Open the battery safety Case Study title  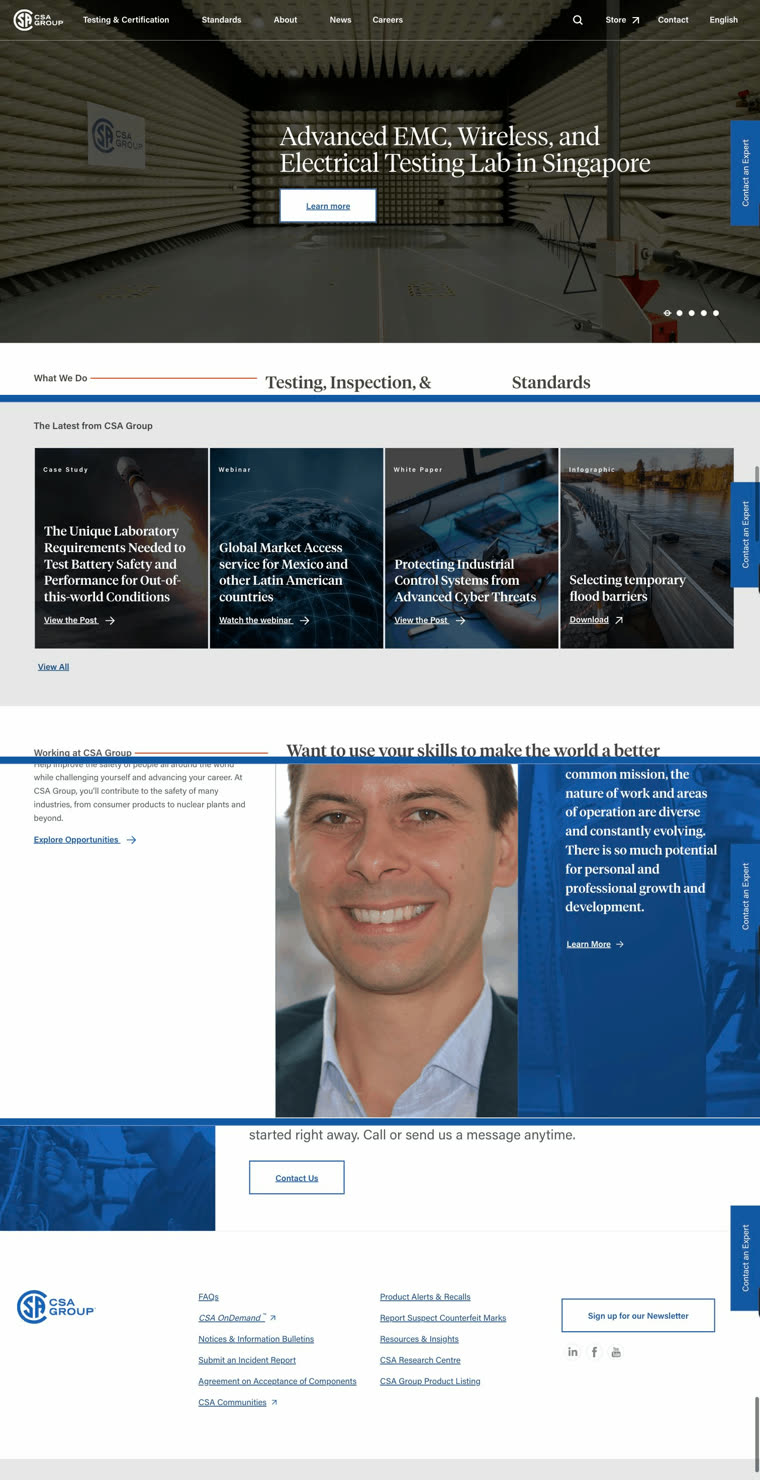coord(115,564)
